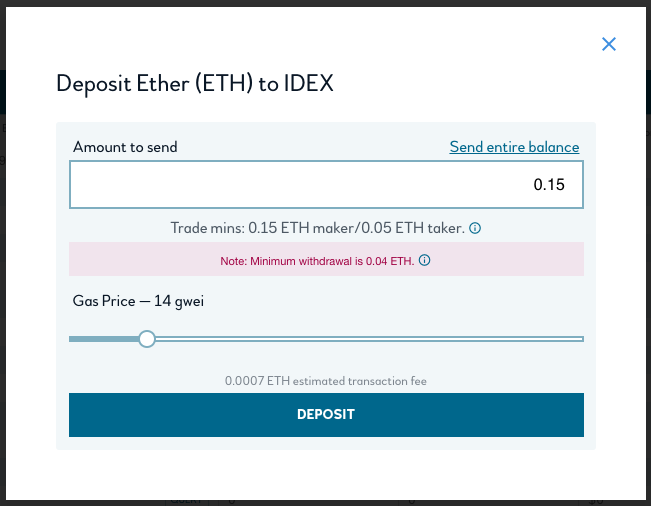Close the deposit dialog with the X icon
This screenshot has width=651, height=506.
pyautogui.click(x=609, y=44)
